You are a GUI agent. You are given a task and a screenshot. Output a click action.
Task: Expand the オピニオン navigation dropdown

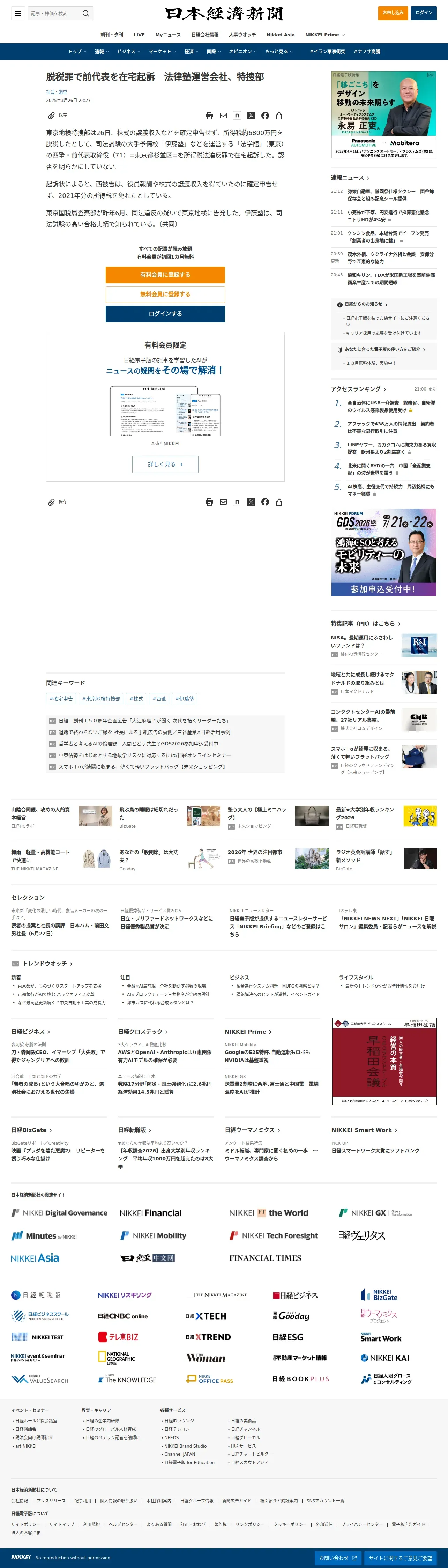[243, 52]
